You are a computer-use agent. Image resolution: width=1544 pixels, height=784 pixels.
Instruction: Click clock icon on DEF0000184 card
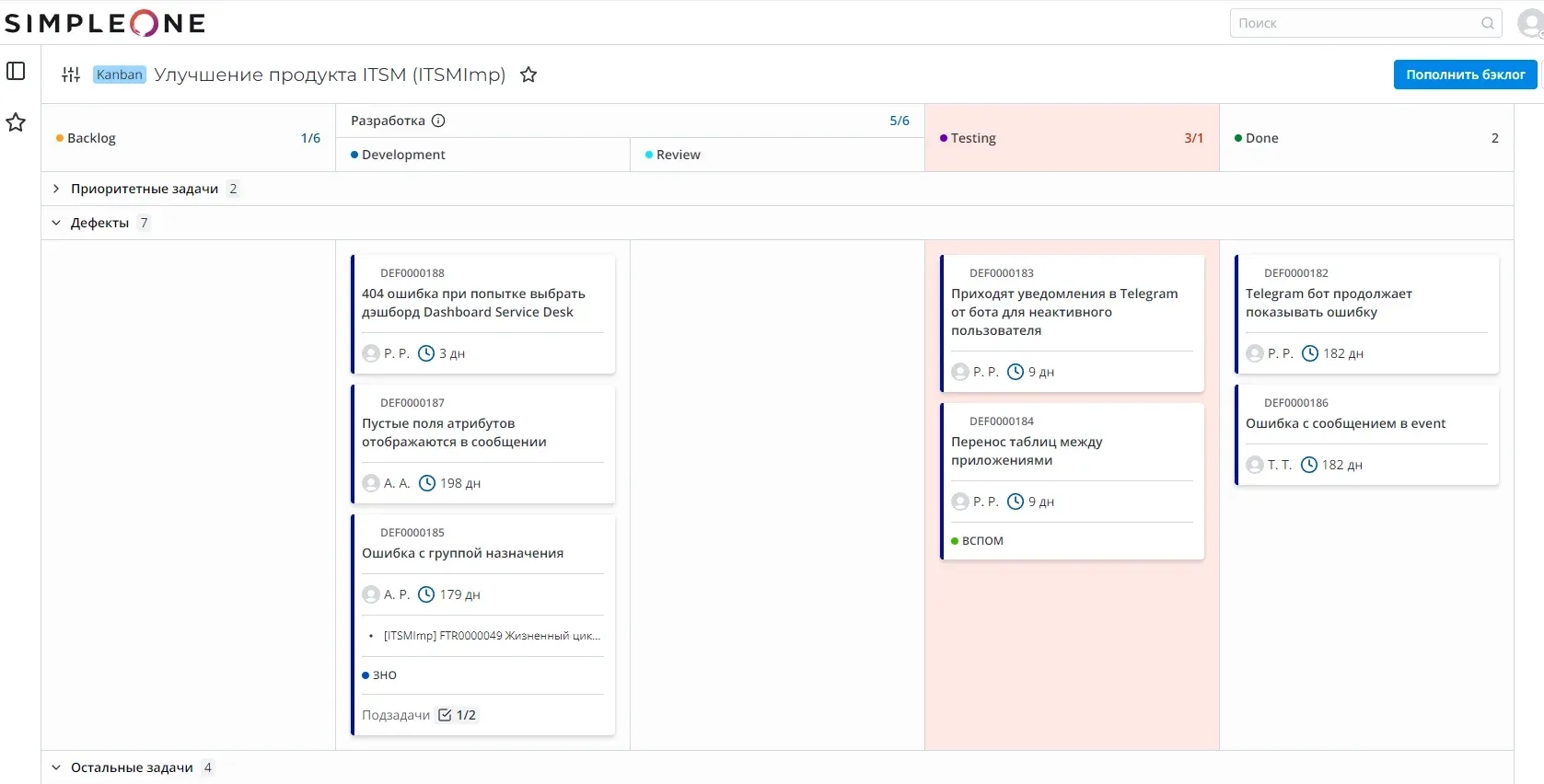point(1016,502)
